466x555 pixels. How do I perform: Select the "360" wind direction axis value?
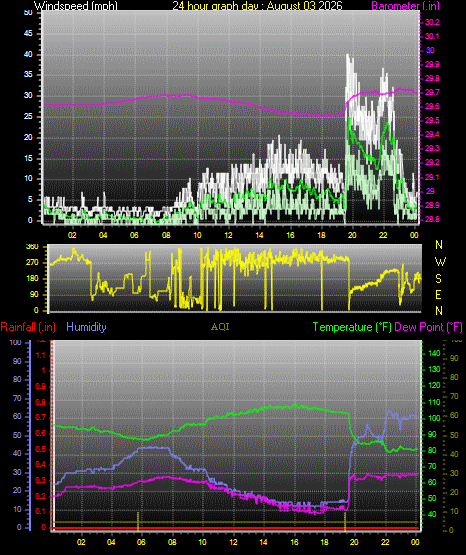[x=32, y=247]
